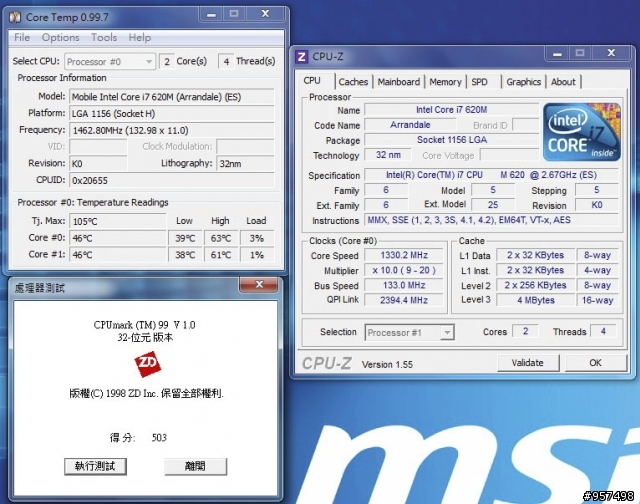Switch to the Memory tab in CPU-Z

445,82
